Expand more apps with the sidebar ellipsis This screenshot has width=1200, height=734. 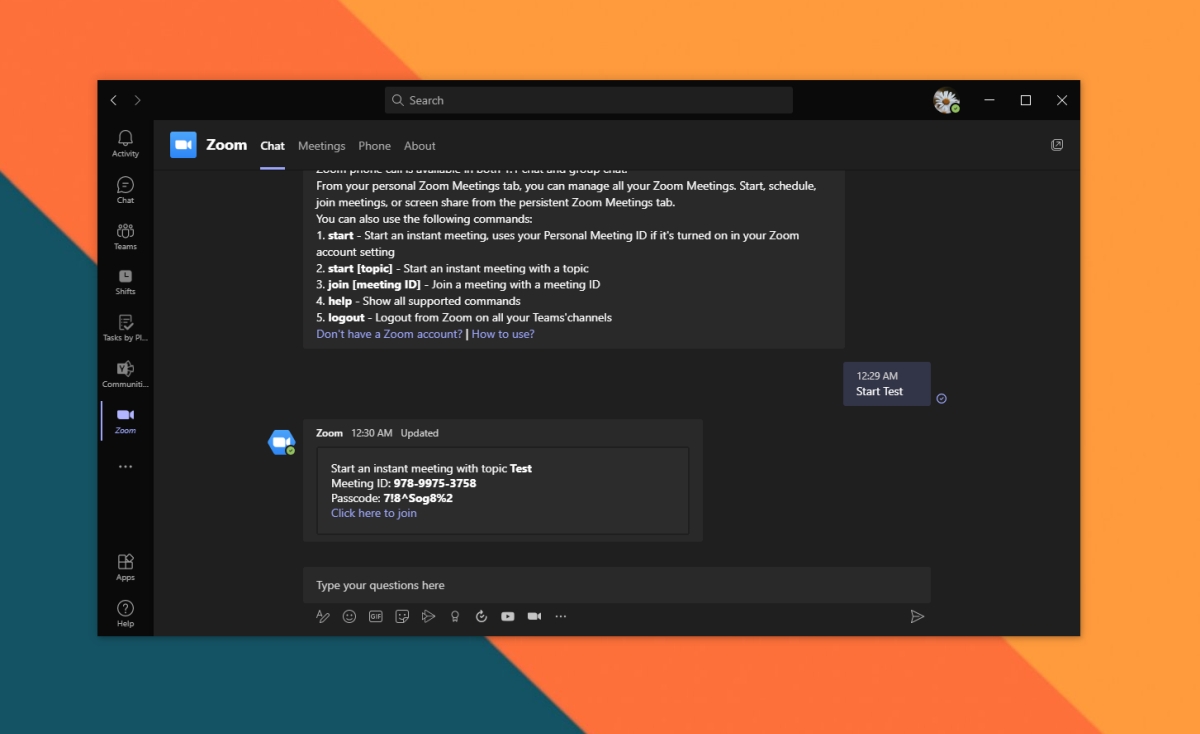(125, 465)
